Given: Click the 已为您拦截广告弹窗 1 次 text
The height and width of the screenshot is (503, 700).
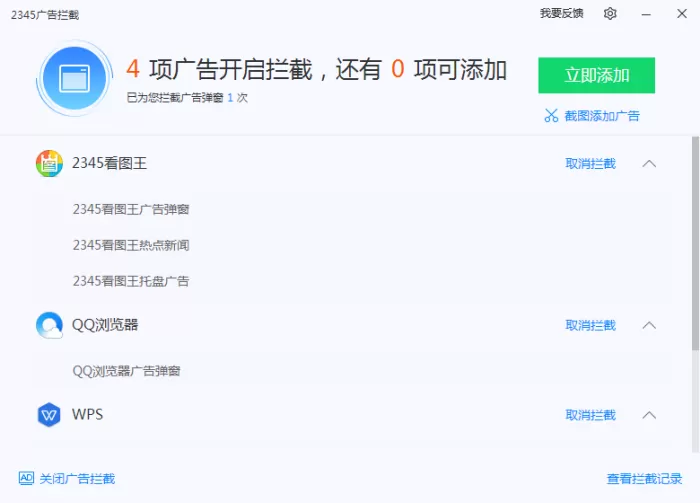Looking at the screenshot, I should click(187, 97).
